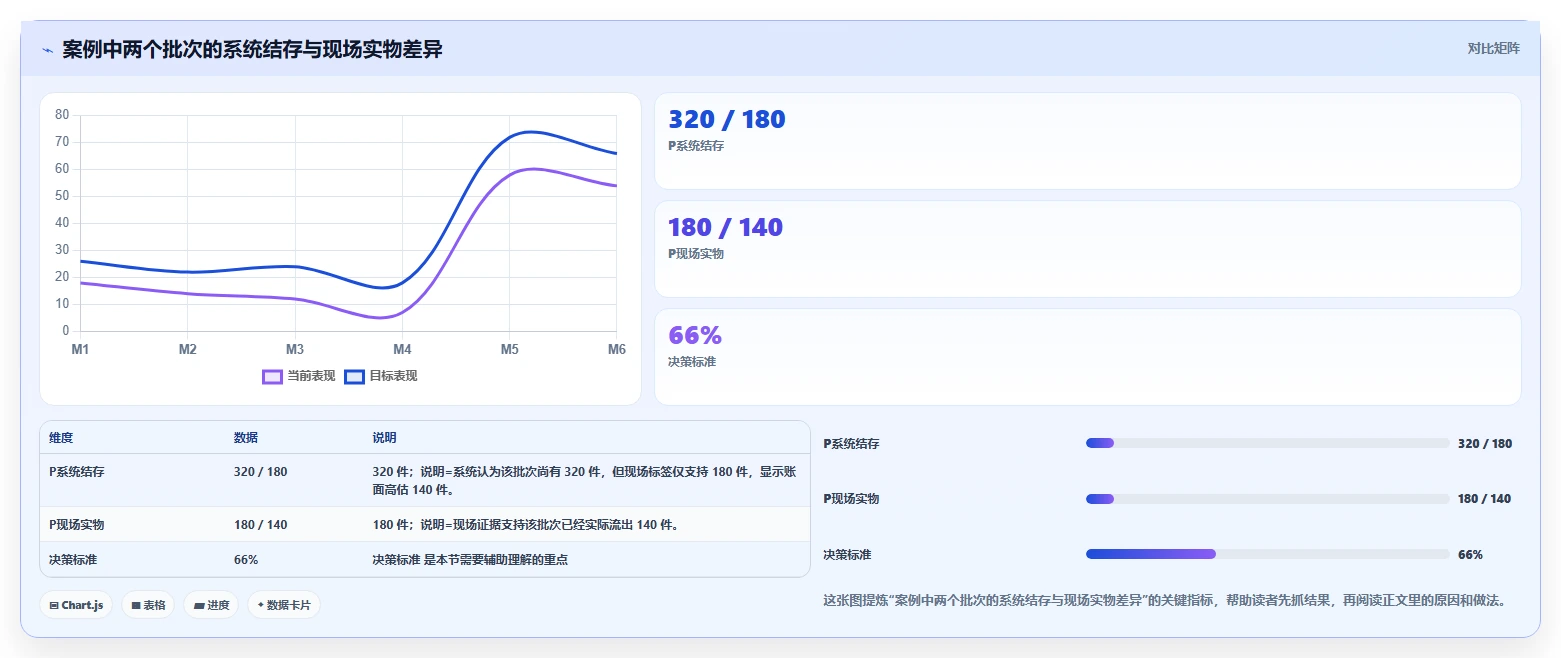The image size is (1561, 658).
Task: Click the 66% value beside the progress bar
Action: pyautogui.click(x=1470, y=555)
